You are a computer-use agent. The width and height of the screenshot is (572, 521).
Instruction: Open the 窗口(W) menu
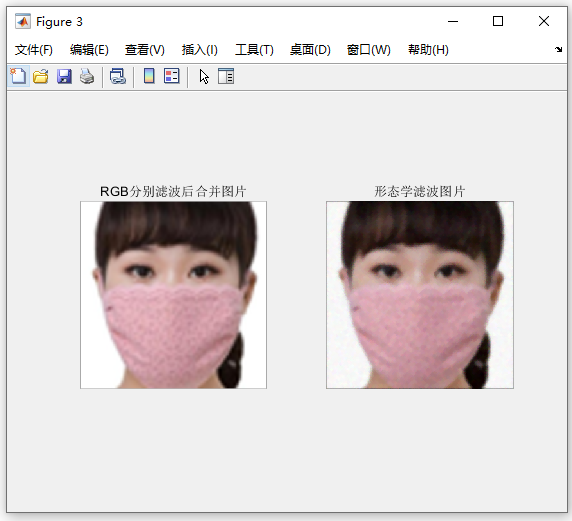(x=368, y=50)
